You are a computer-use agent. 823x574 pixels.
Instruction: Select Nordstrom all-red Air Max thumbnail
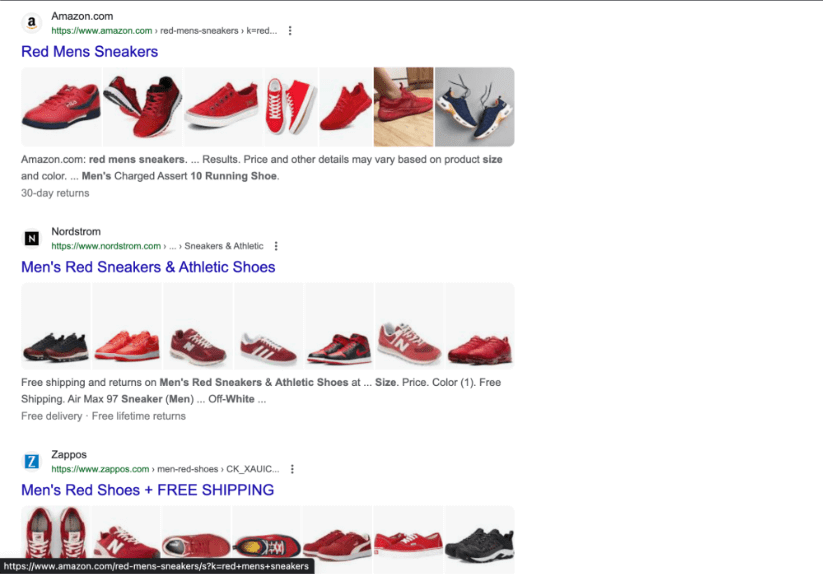coord(480,326)
